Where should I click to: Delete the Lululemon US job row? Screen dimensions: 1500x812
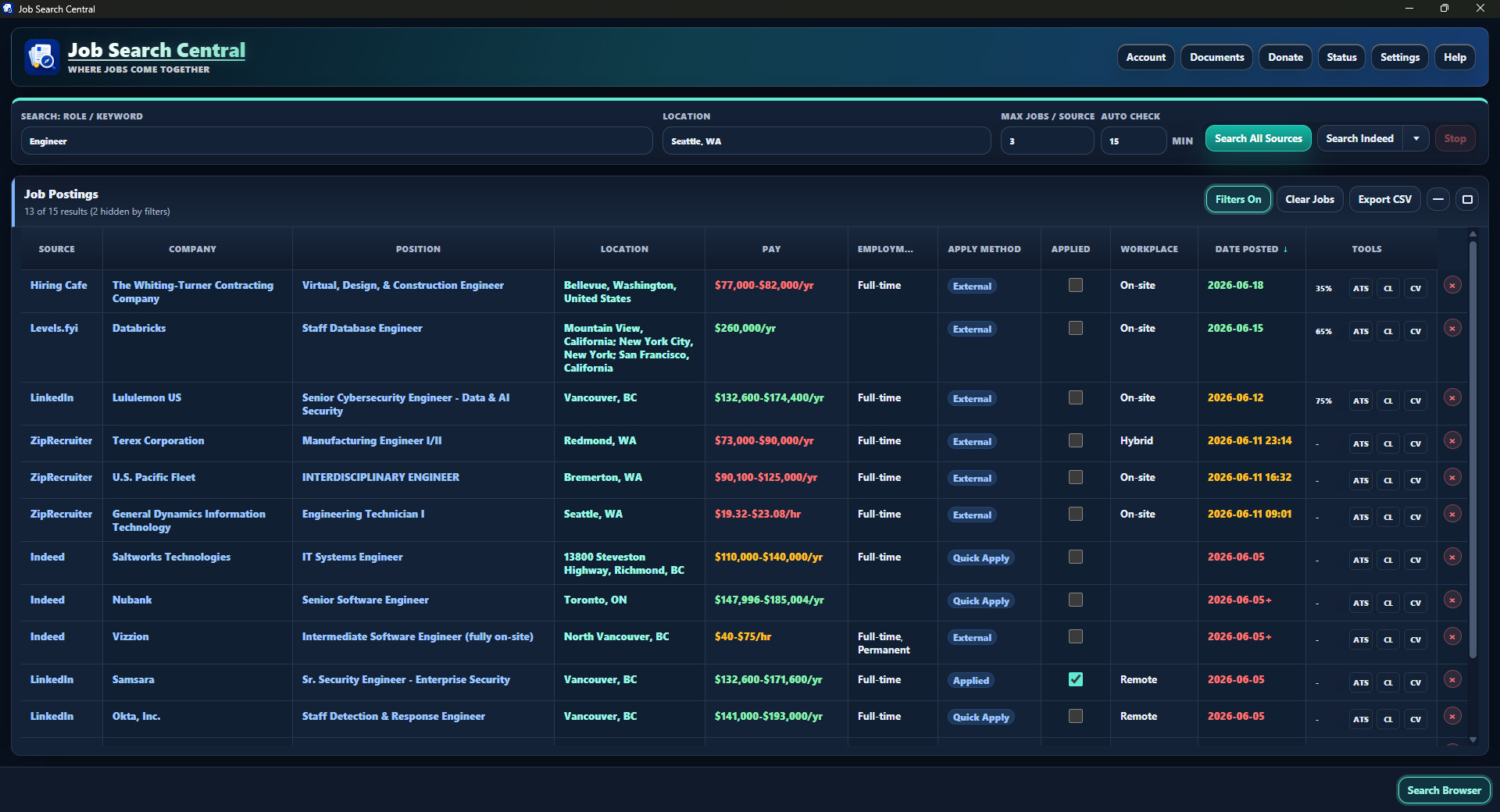(1452, 398)
